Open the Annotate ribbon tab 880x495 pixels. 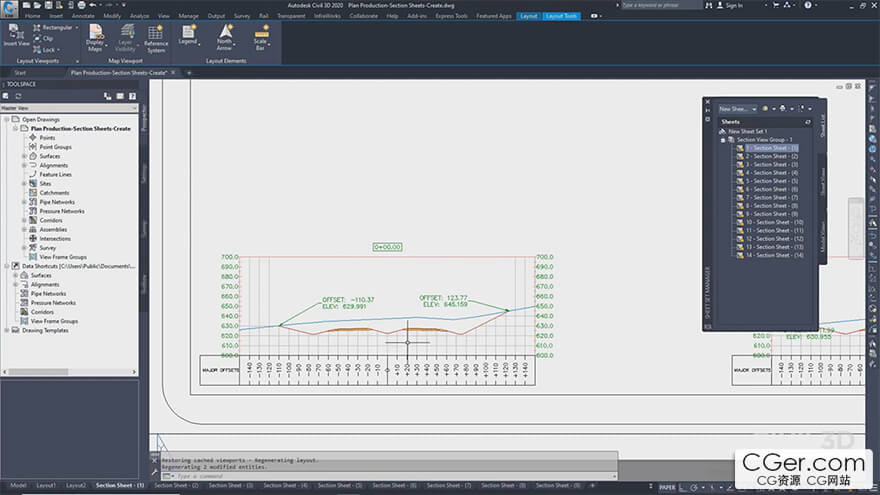click(83, 16)
